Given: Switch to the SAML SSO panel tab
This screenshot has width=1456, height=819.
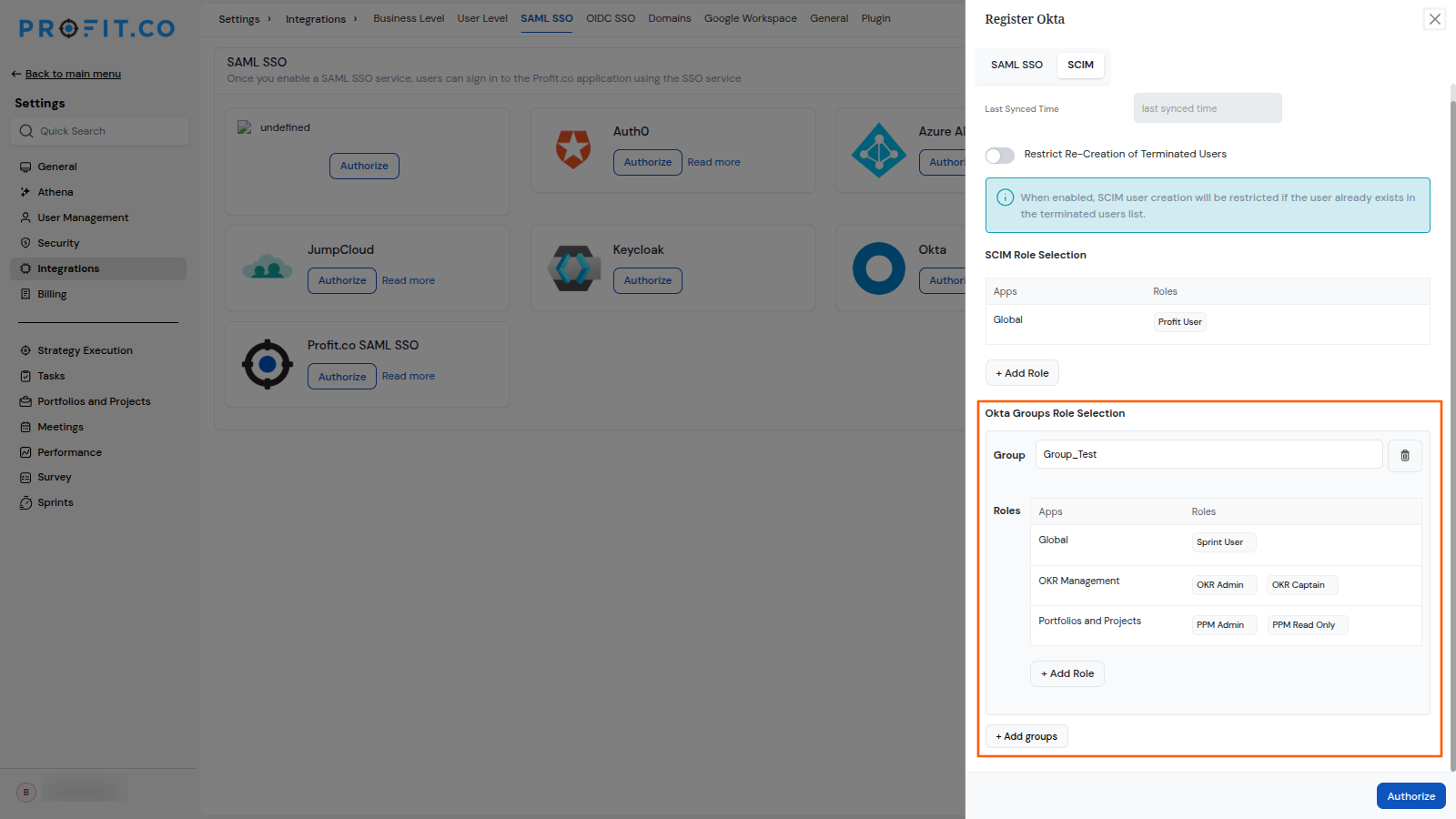Looking at the screenshot, I should [x=1016, y=66].
